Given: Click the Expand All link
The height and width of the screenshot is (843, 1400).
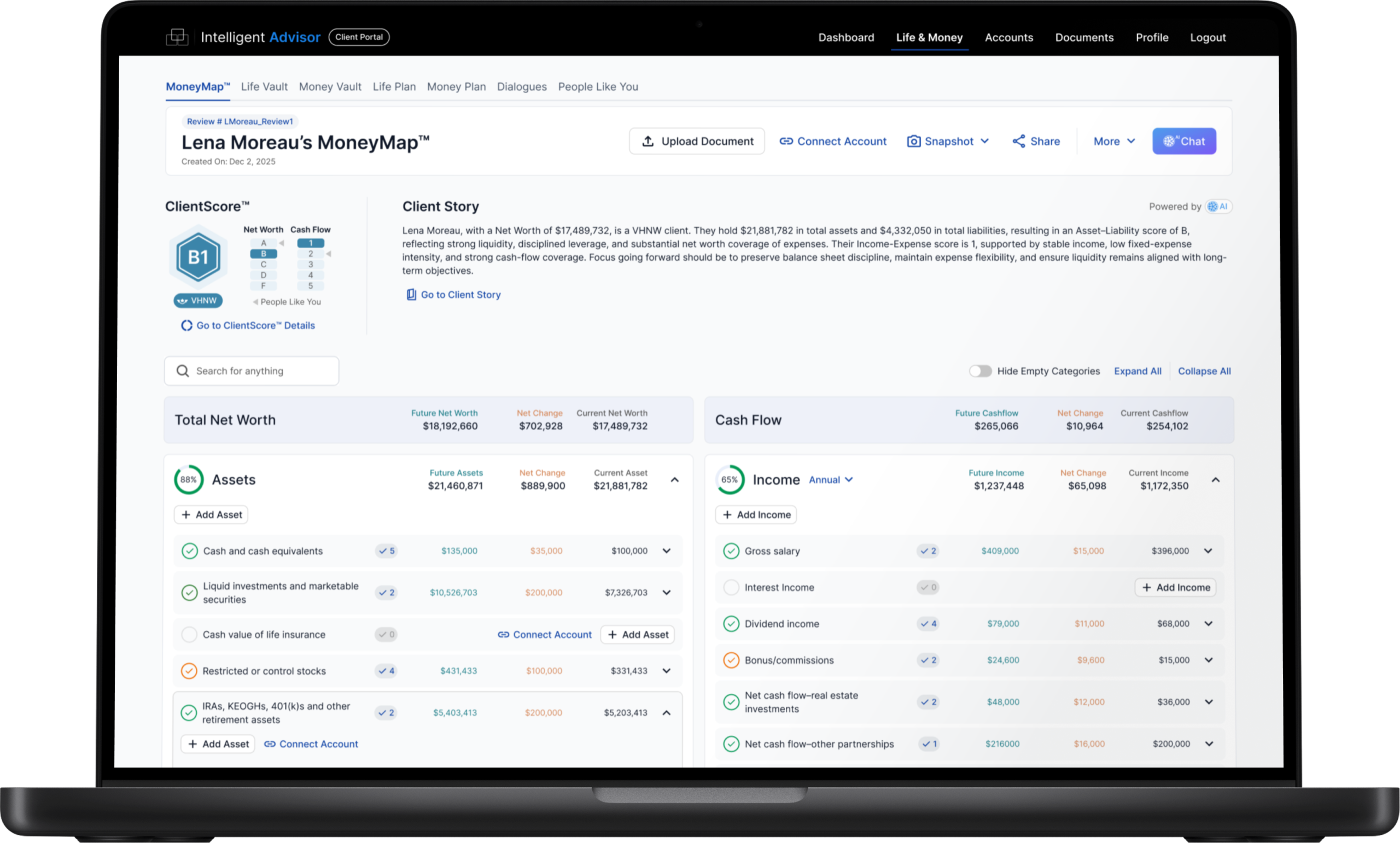Looking at the screenshot, I should point(1137,371).
